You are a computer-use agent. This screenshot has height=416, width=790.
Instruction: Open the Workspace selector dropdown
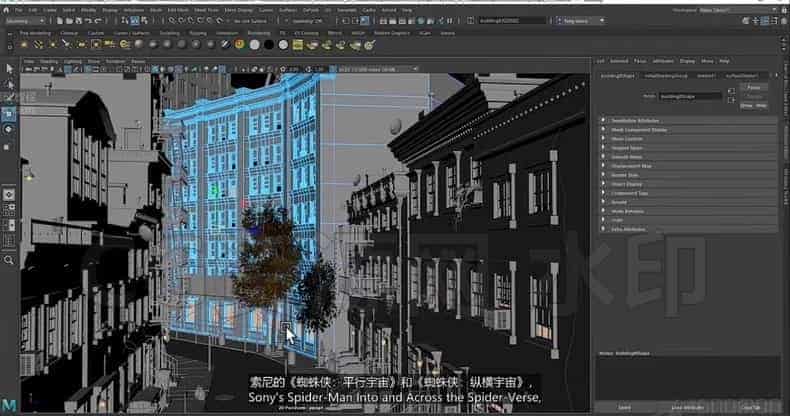click(736, 10)
